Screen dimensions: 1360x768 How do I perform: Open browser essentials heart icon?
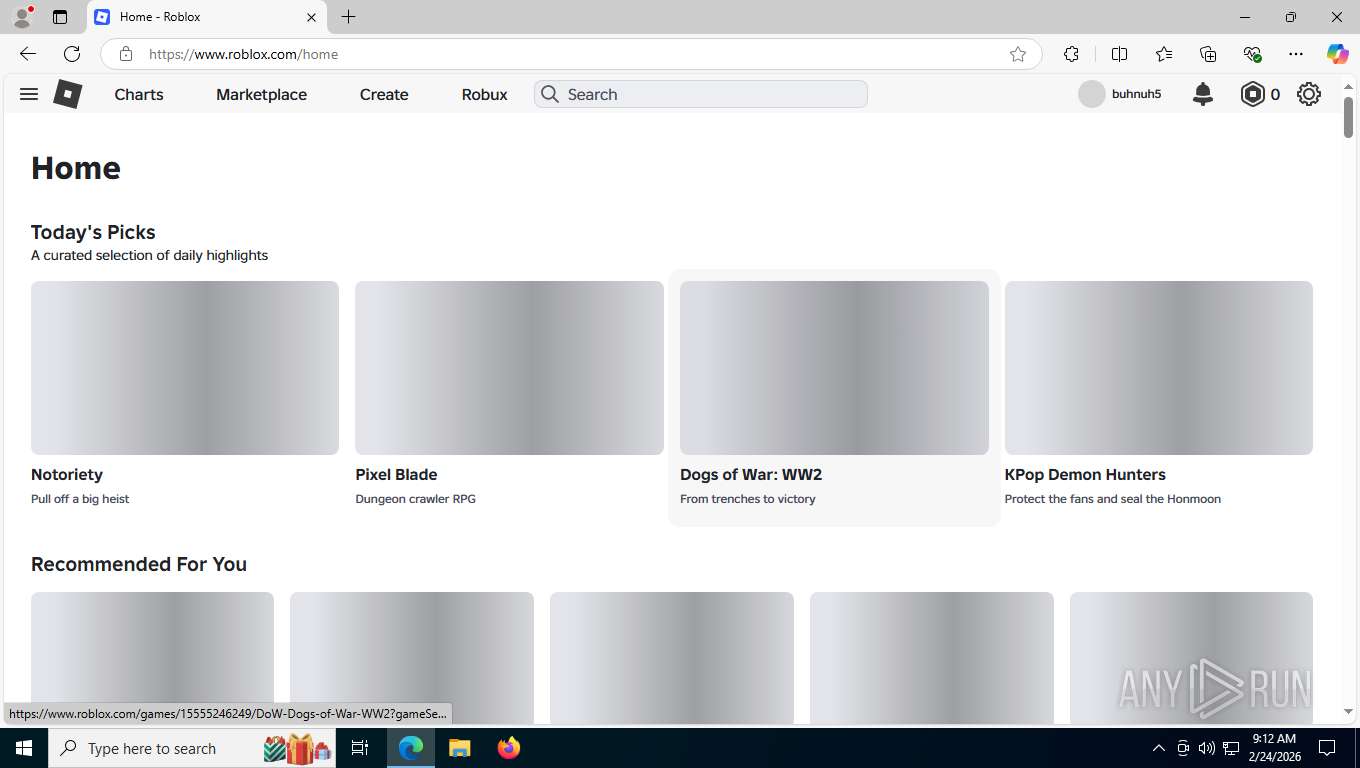[1252, 54]
